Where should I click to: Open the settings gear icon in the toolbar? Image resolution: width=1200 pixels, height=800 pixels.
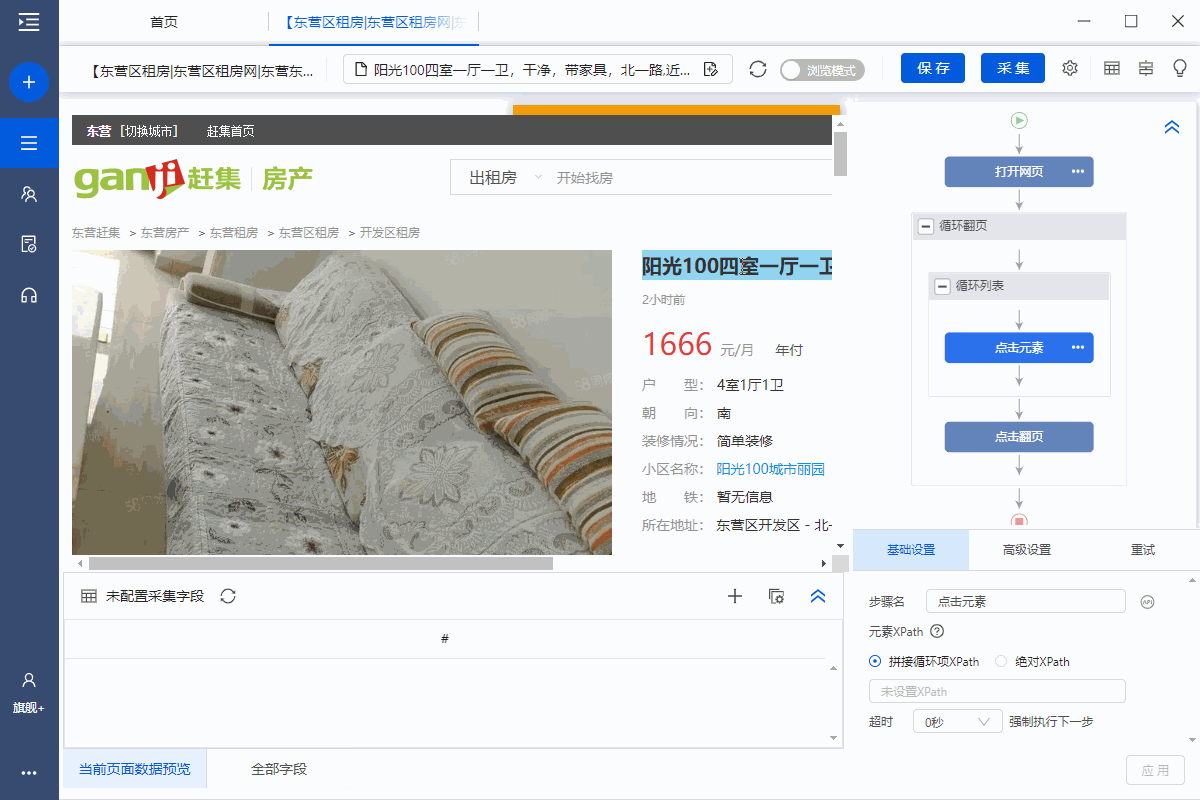pos(1070,68)
